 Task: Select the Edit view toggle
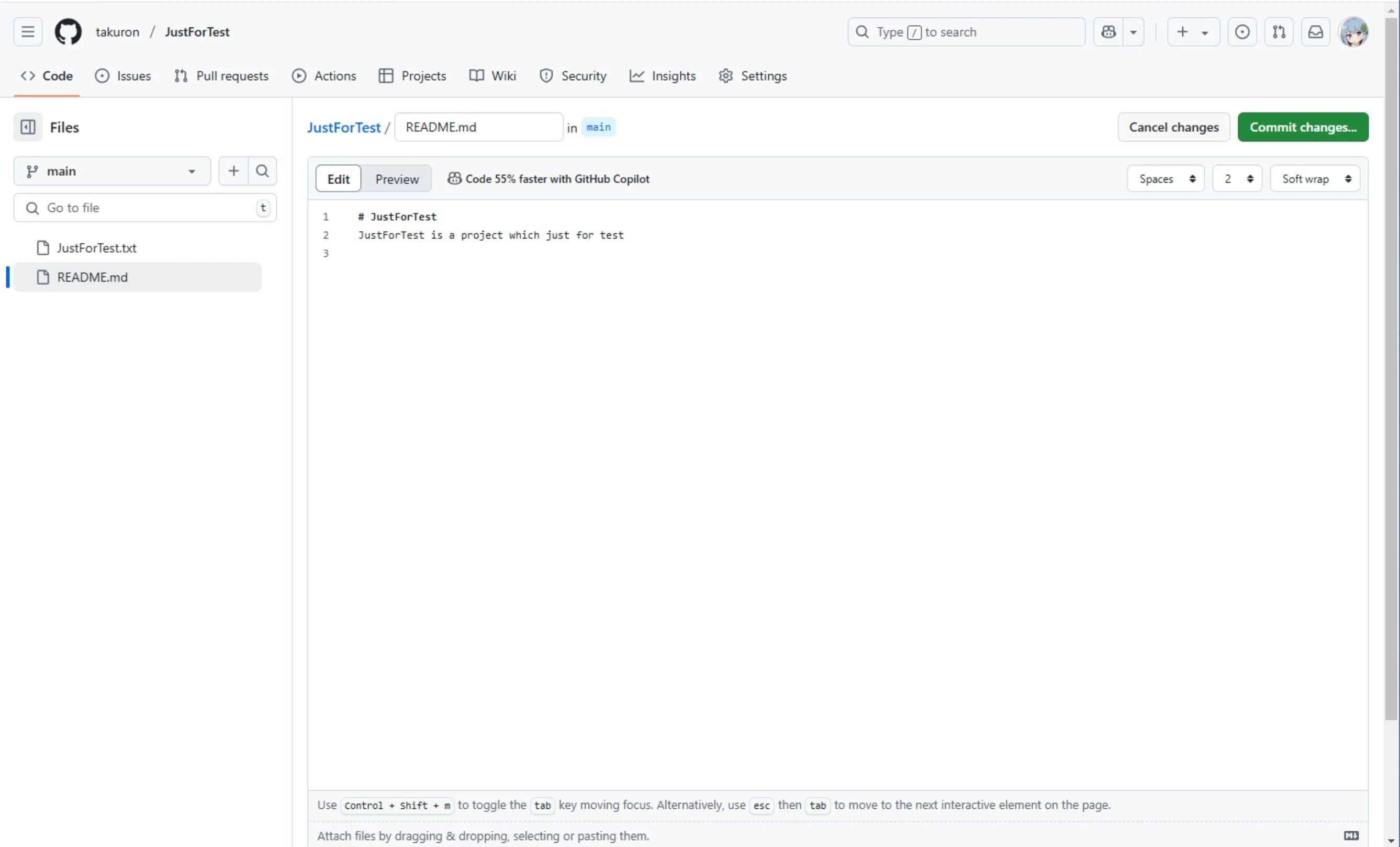click(x=338, y=179)
